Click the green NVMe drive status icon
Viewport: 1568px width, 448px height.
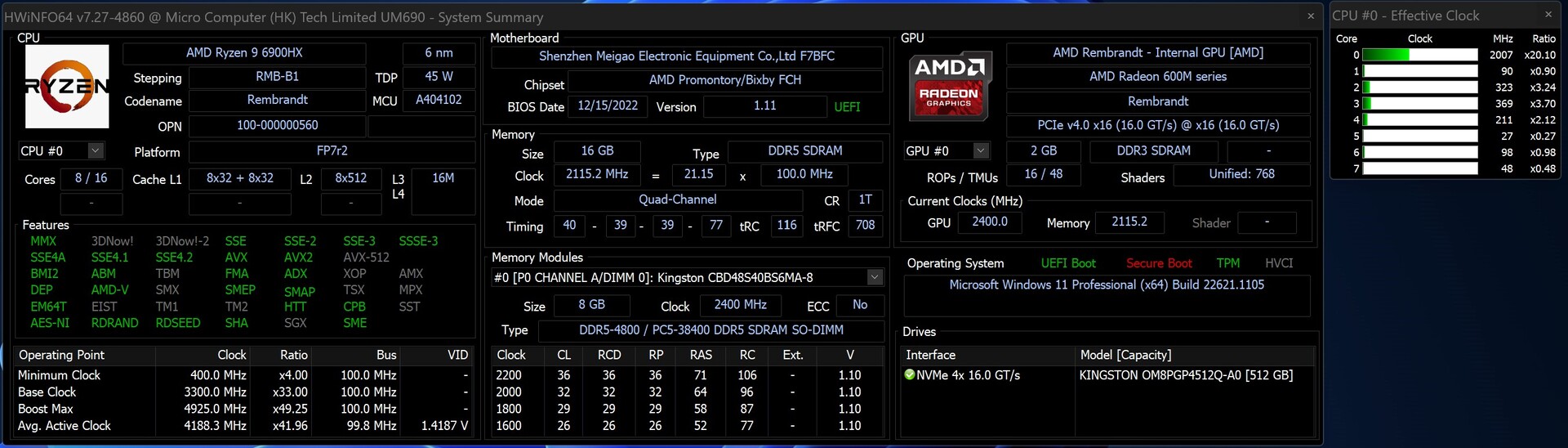[910, 375]
